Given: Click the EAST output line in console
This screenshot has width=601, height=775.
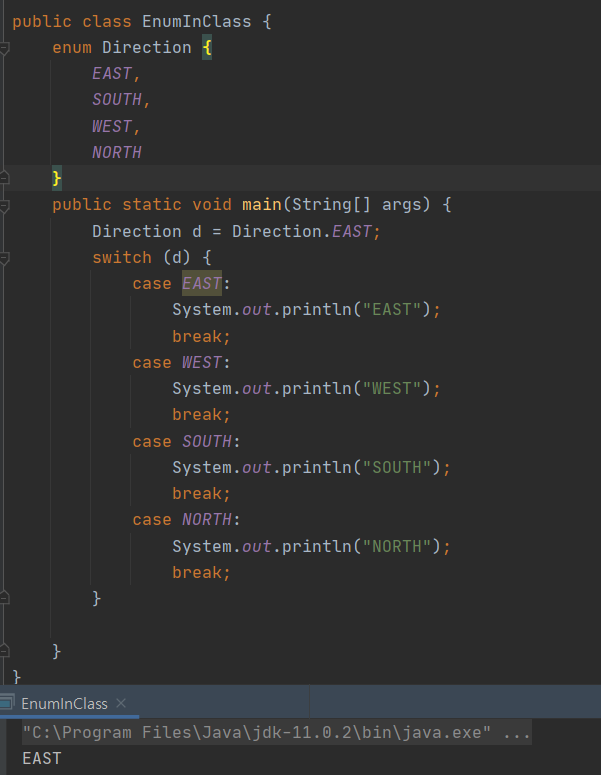Looking at the screenshot, I should [42, 758].
